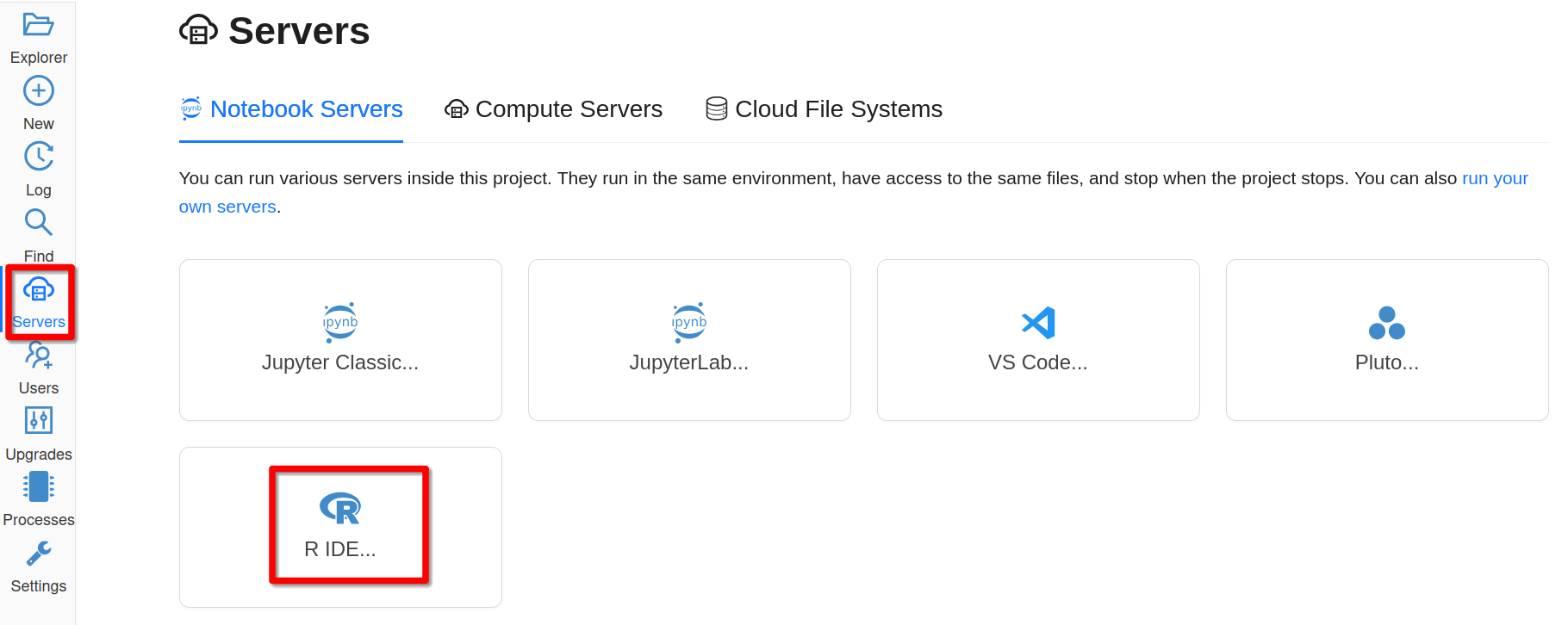Viewport: 1568px width, 625px height.
Task: Open the Log clock icon
Action: point(38,157)
